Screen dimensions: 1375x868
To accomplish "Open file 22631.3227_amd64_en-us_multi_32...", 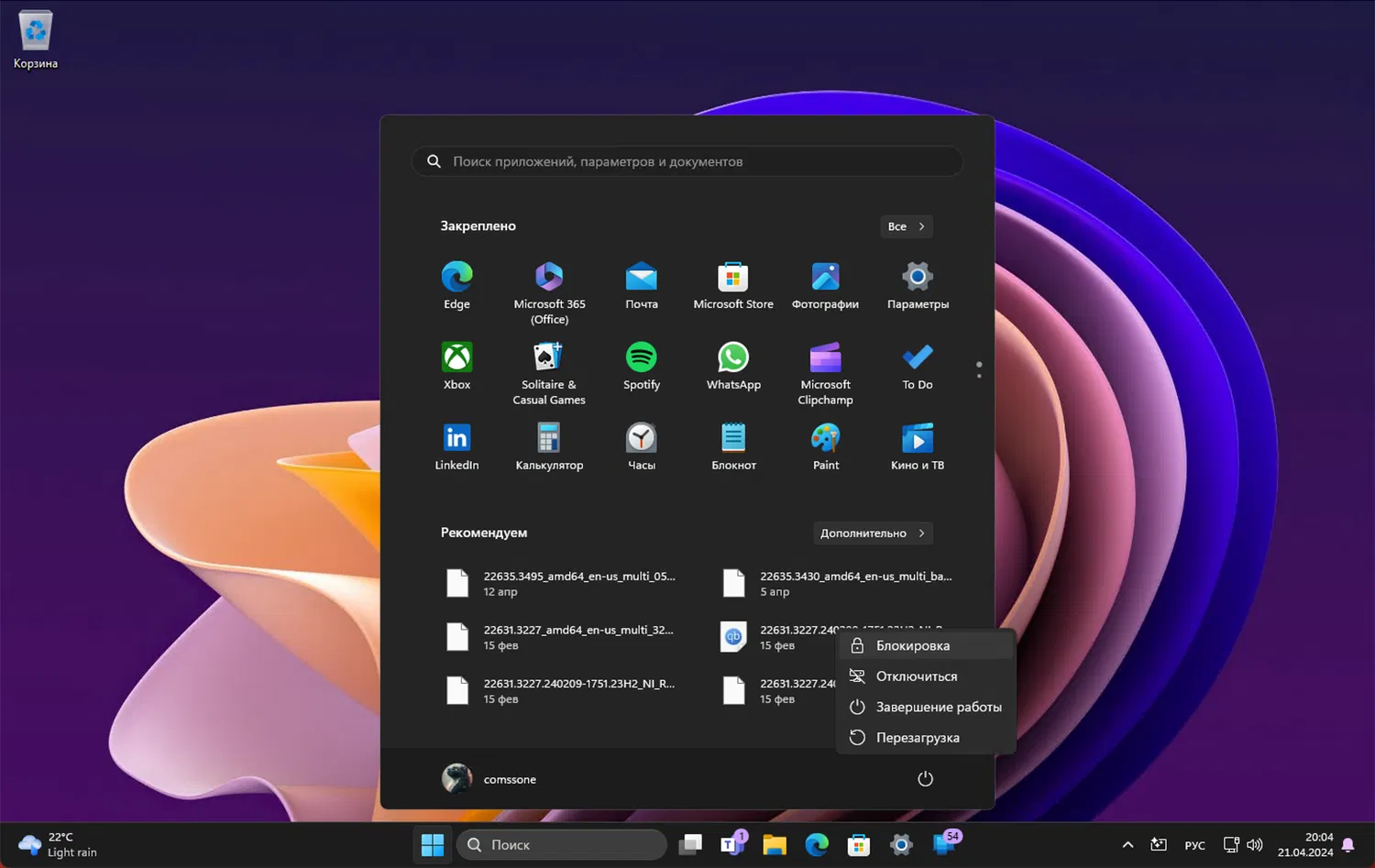I will tap(561, 637).
